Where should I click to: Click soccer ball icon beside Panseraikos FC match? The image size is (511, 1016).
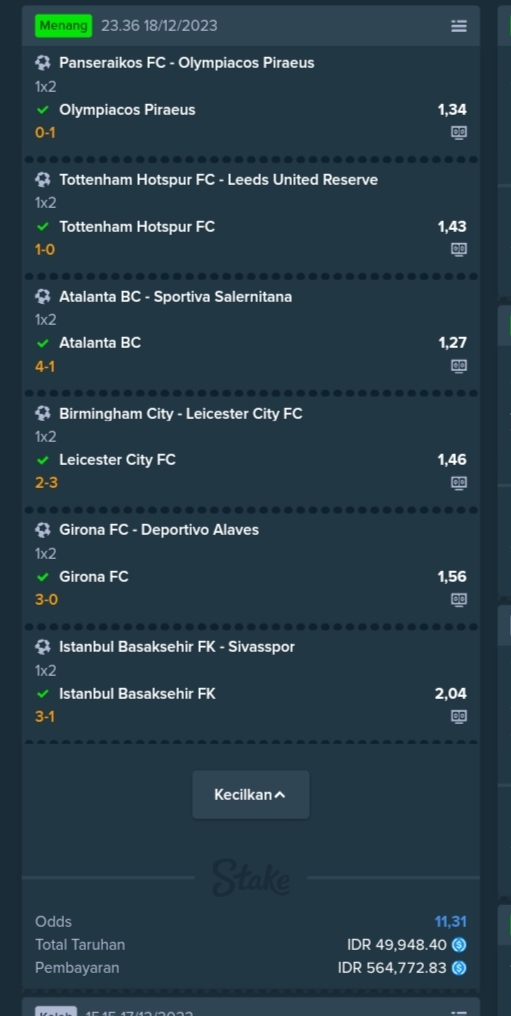click(43, 63)
